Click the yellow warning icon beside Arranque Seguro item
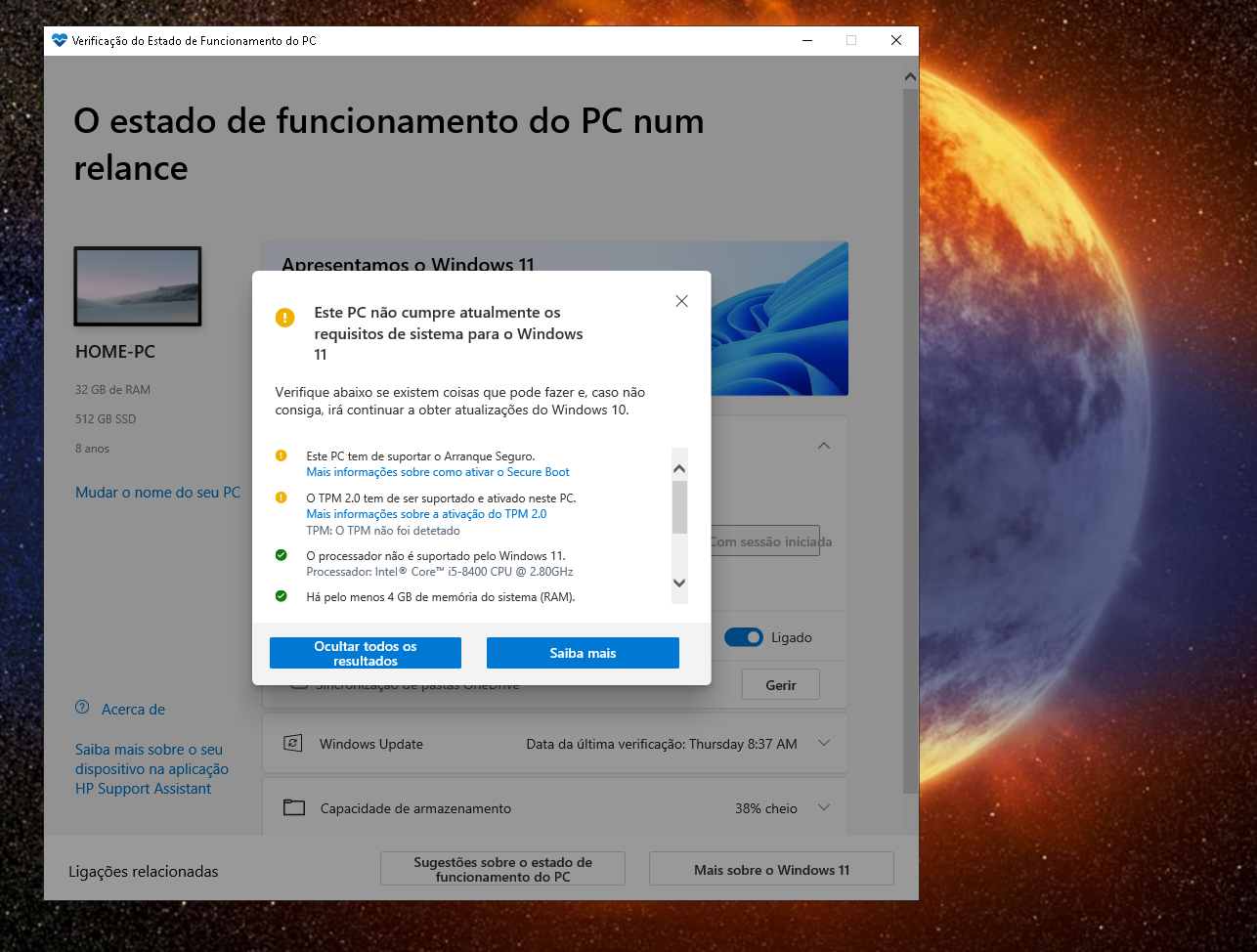This screenshot has height=952, width=1257. pyautogui.click(x=282, y=455)
